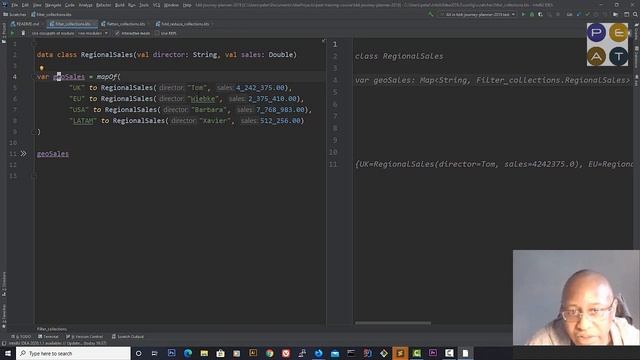Open Google Chrome from taskbar

coord(269,353)
